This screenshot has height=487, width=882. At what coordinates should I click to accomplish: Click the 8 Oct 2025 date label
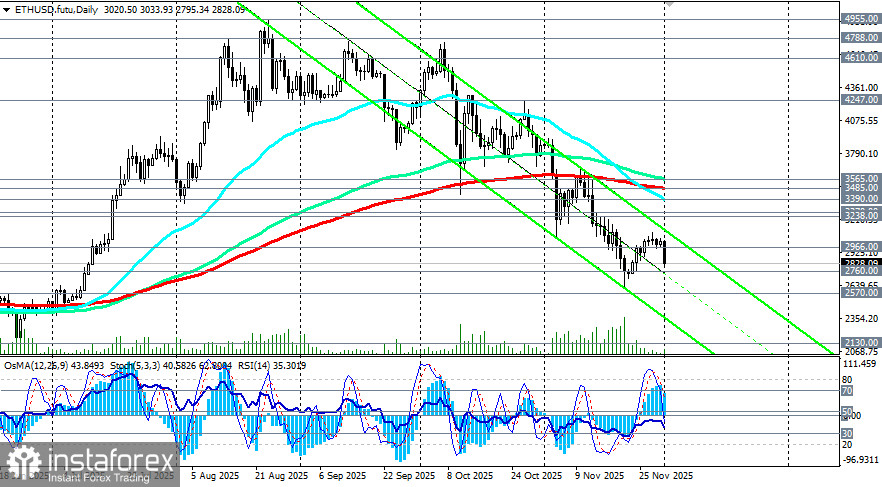(470, 475)
